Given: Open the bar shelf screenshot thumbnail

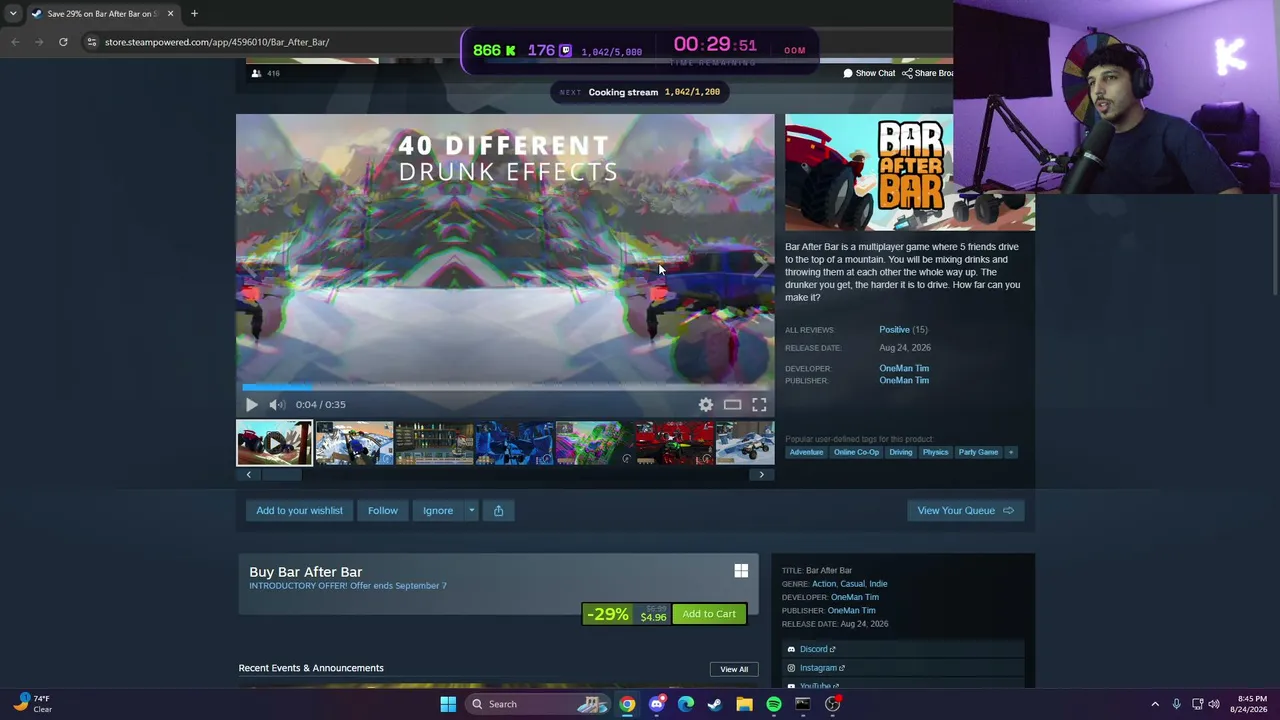Looking at the screenshot, I should [x=435, y=443].
